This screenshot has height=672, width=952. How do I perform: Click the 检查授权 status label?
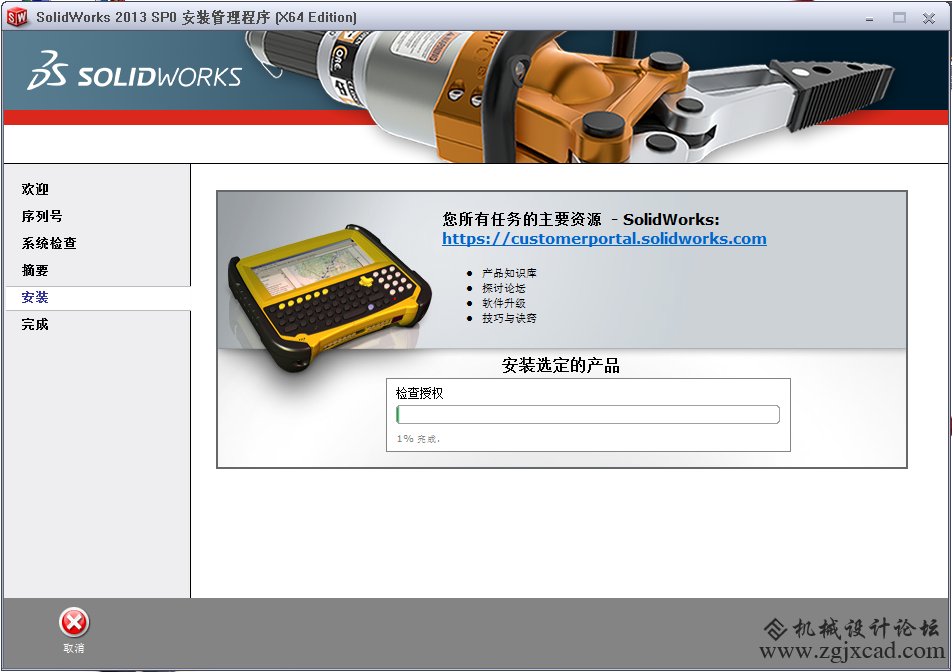coord(420,393)
